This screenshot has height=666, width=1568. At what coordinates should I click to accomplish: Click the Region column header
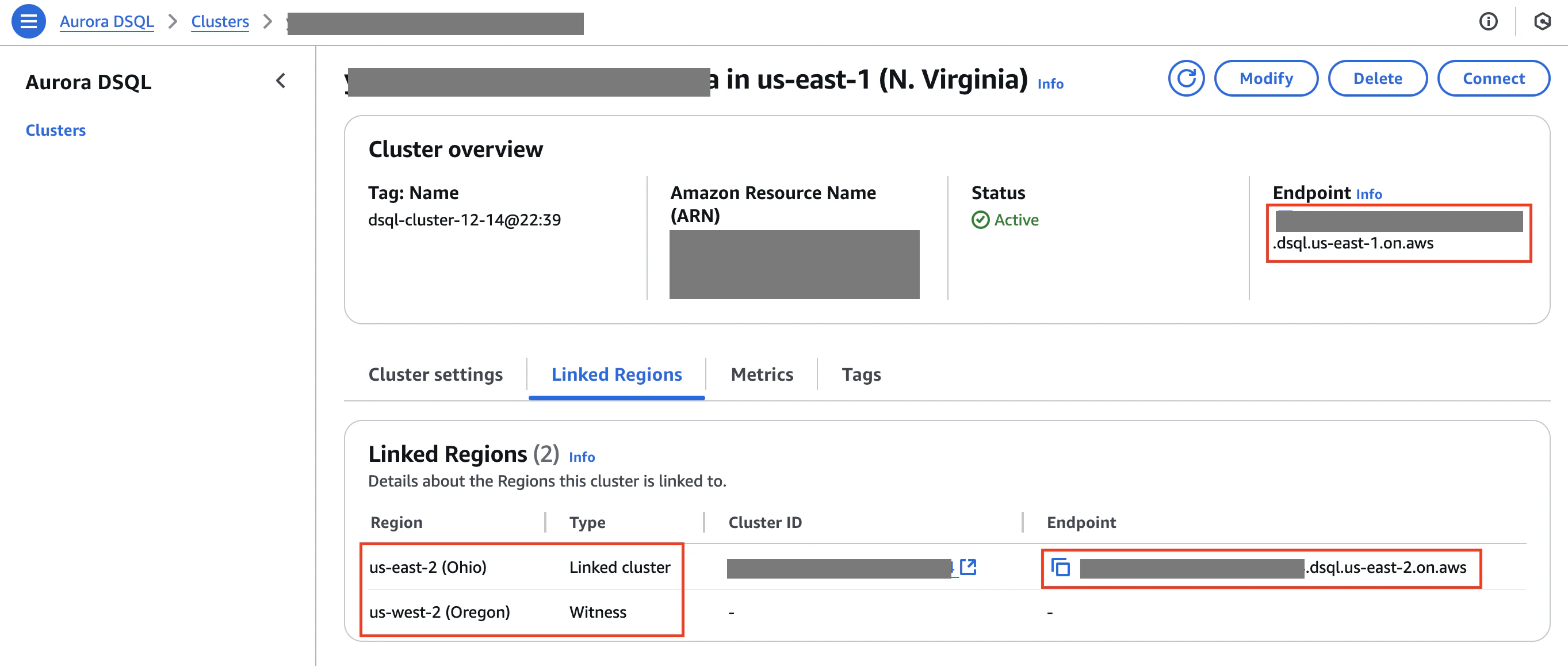click(x=396, y=522)
